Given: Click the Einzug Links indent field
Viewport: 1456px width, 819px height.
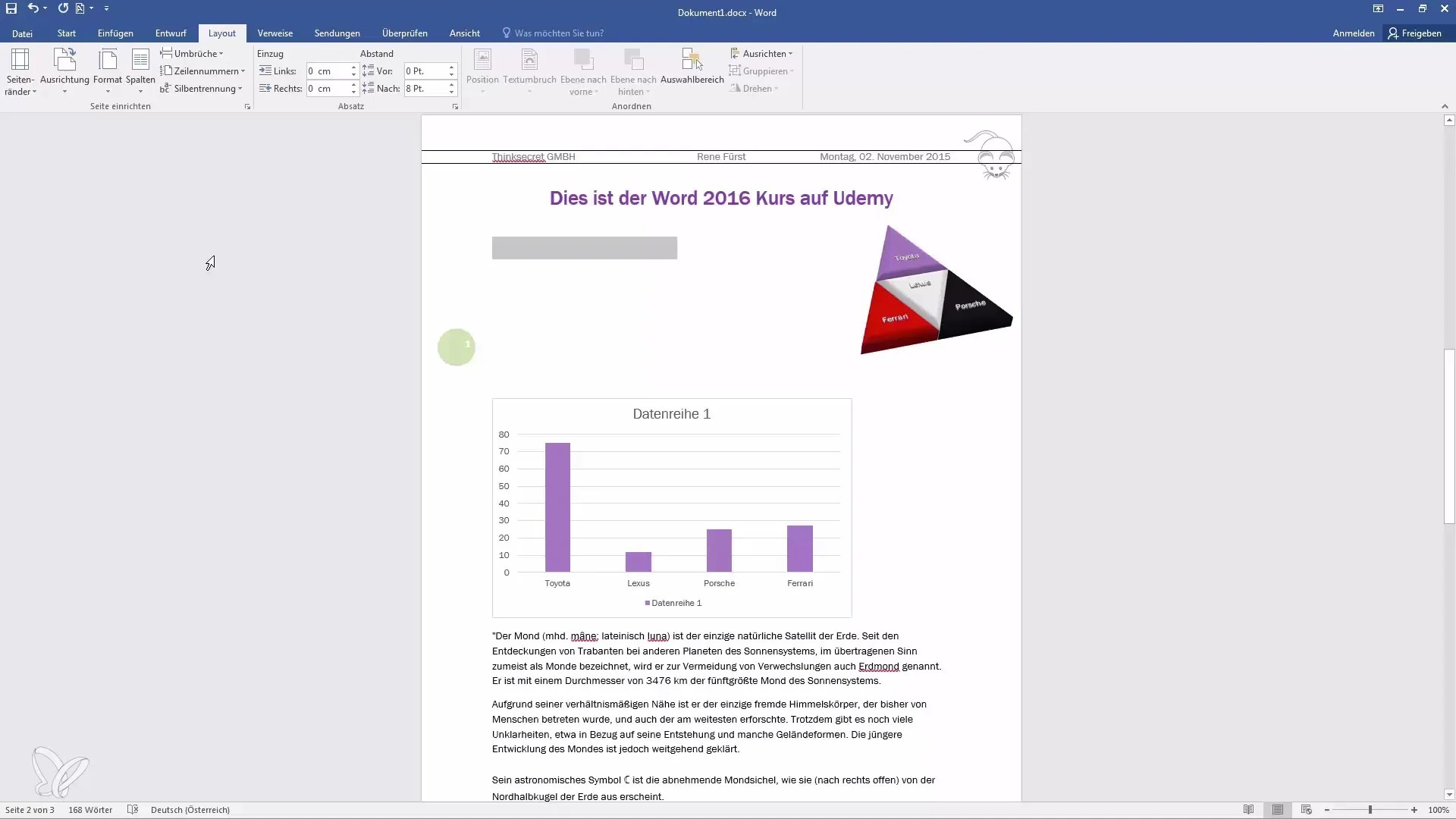Looking at the screenshot, I should click(x=328, y=71).
